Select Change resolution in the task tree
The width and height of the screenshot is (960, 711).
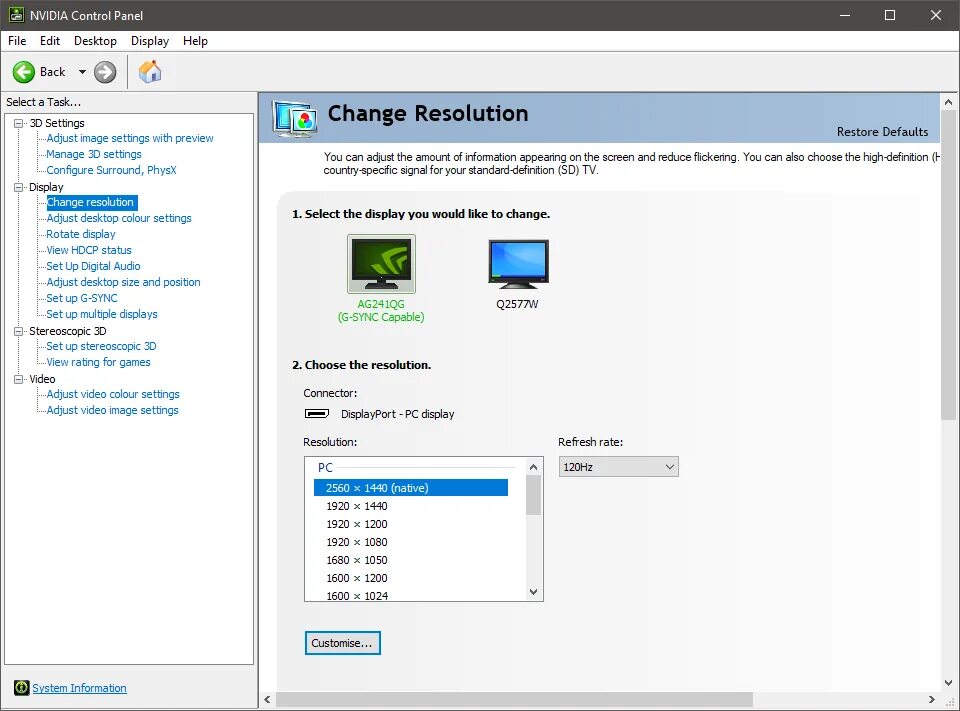91,202
